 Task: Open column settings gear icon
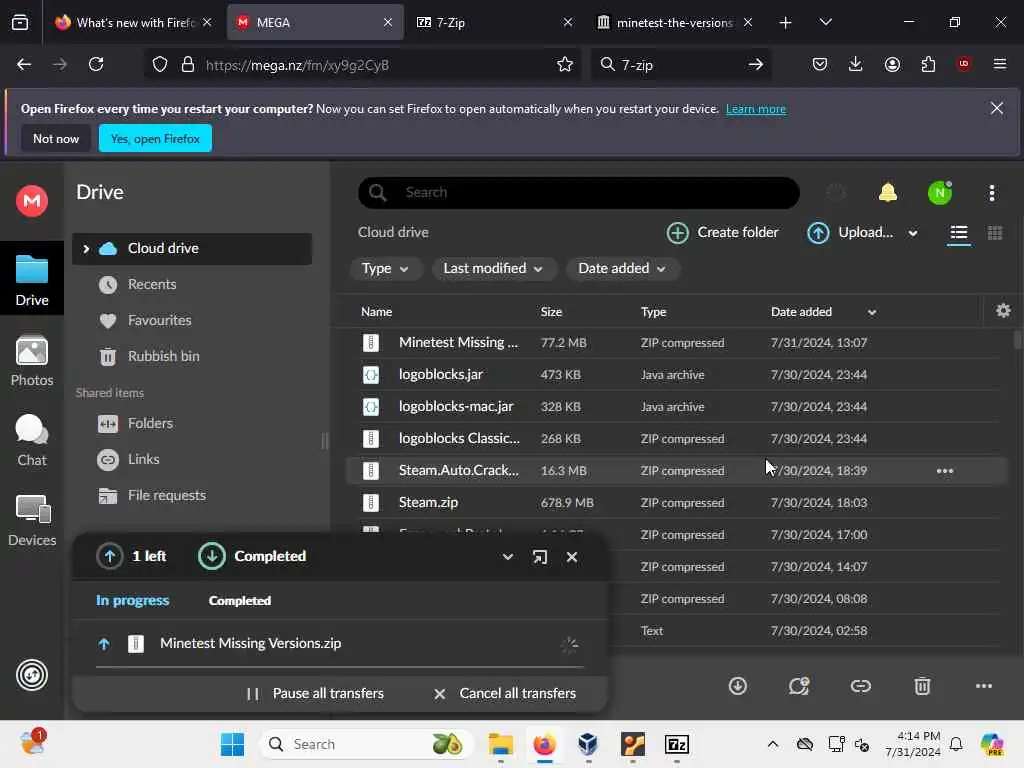coord(1003,311)
